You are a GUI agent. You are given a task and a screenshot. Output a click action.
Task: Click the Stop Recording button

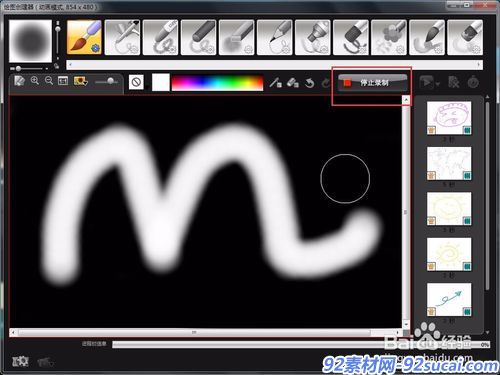(373, 83)
